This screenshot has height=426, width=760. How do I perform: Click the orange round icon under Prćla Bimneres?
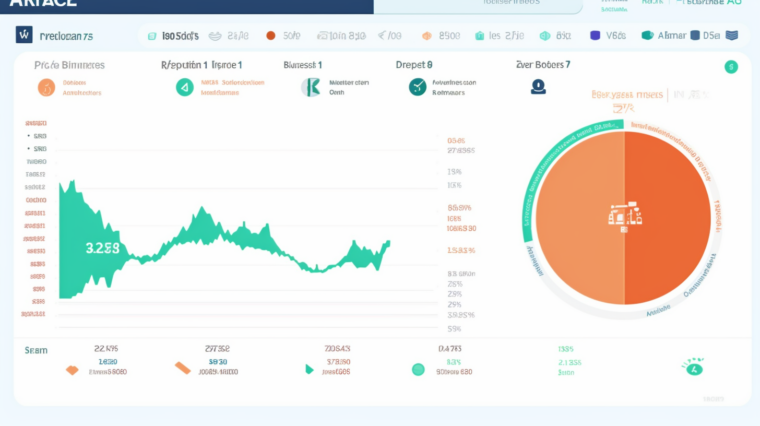pyautogui.click(x=46, y=88)
